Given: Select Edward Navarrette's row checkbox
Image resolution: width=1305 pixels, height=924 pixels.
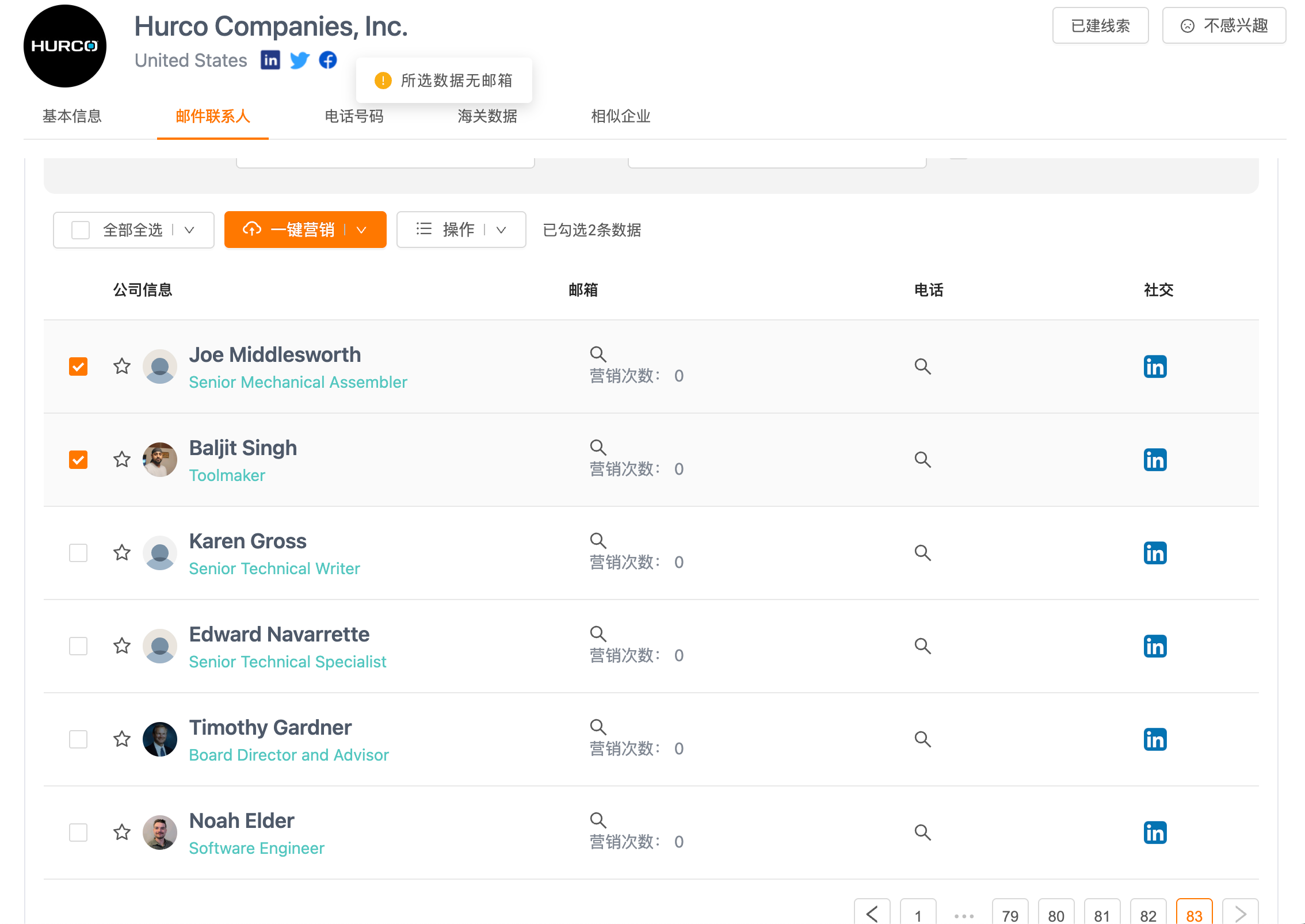Looking at the screenshot, I should pyautogui.click(x=78, y=646).
